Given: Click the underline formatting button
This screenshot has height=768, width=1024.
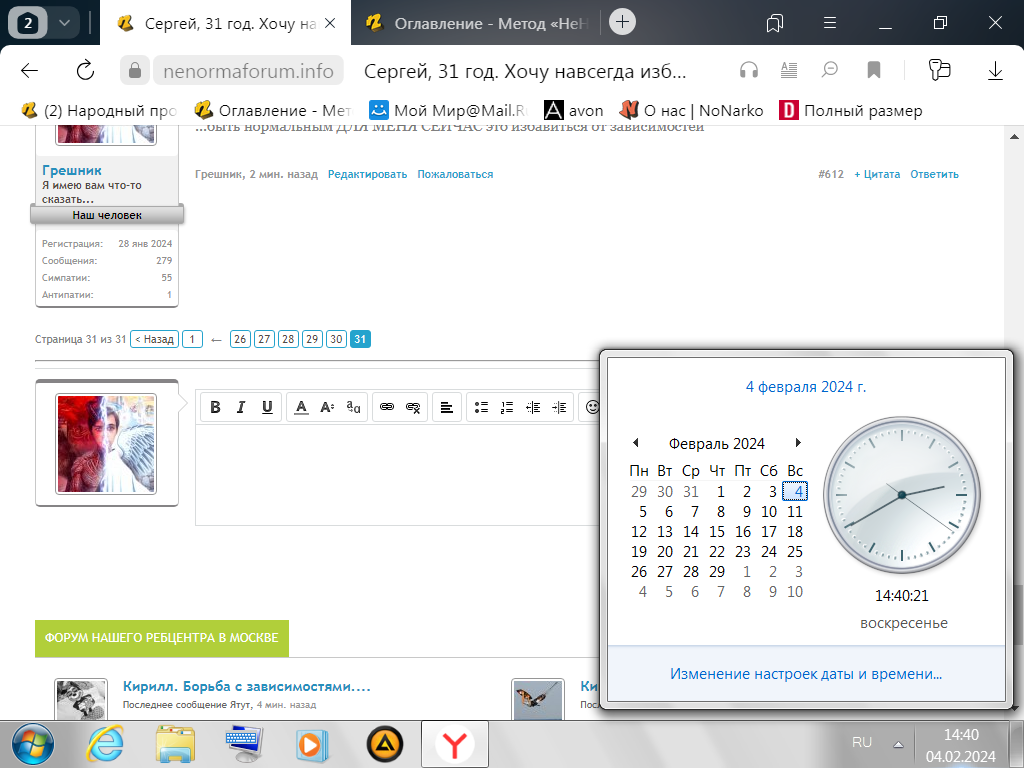Looking at the screenshot, I should [267, 407].
